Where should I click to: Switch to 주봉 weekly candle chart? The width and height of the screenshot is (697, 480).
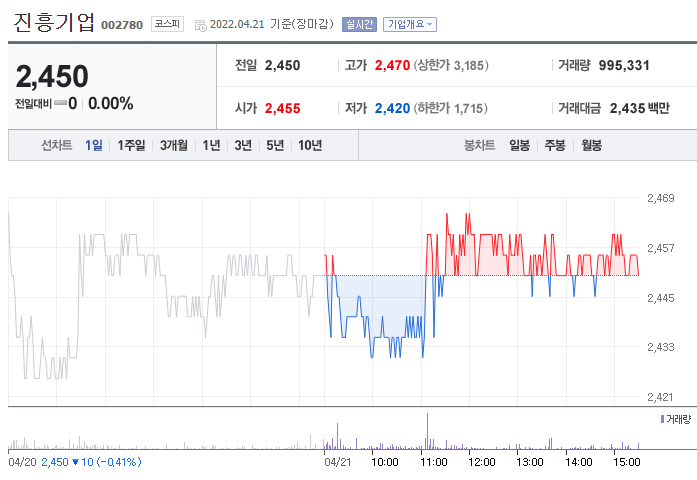(x=555, y=145)
